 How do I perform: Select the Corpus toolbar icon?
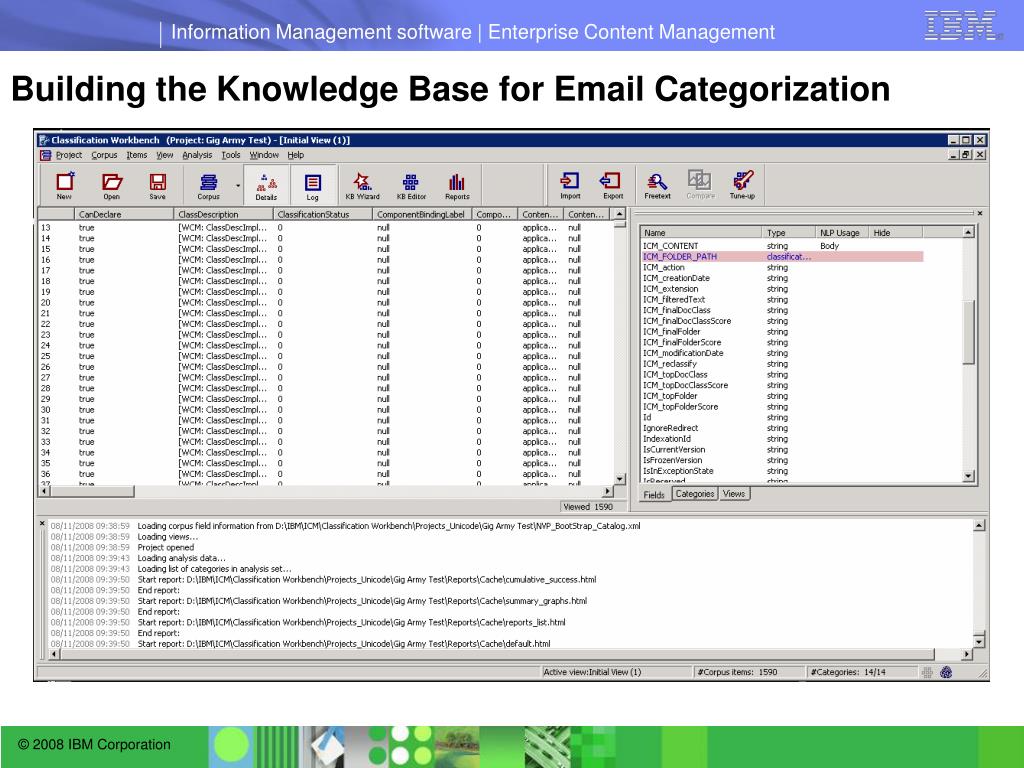tap(208, 185)
